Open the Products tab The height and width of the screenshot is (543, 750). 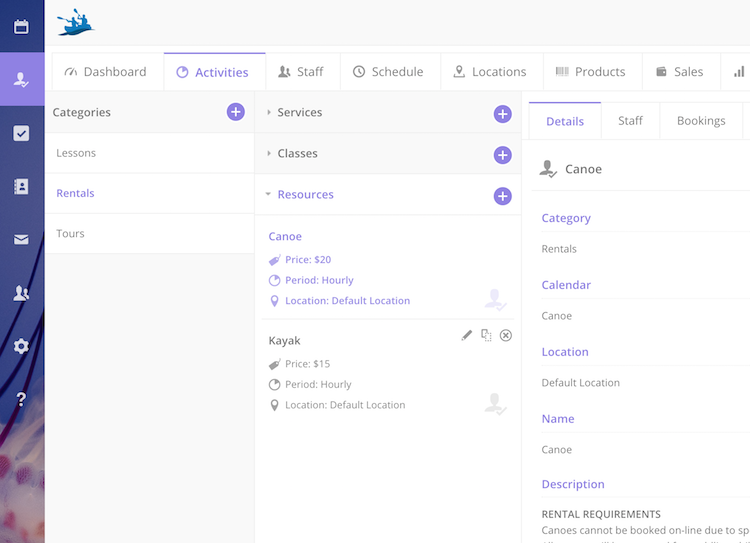point(593,72)
